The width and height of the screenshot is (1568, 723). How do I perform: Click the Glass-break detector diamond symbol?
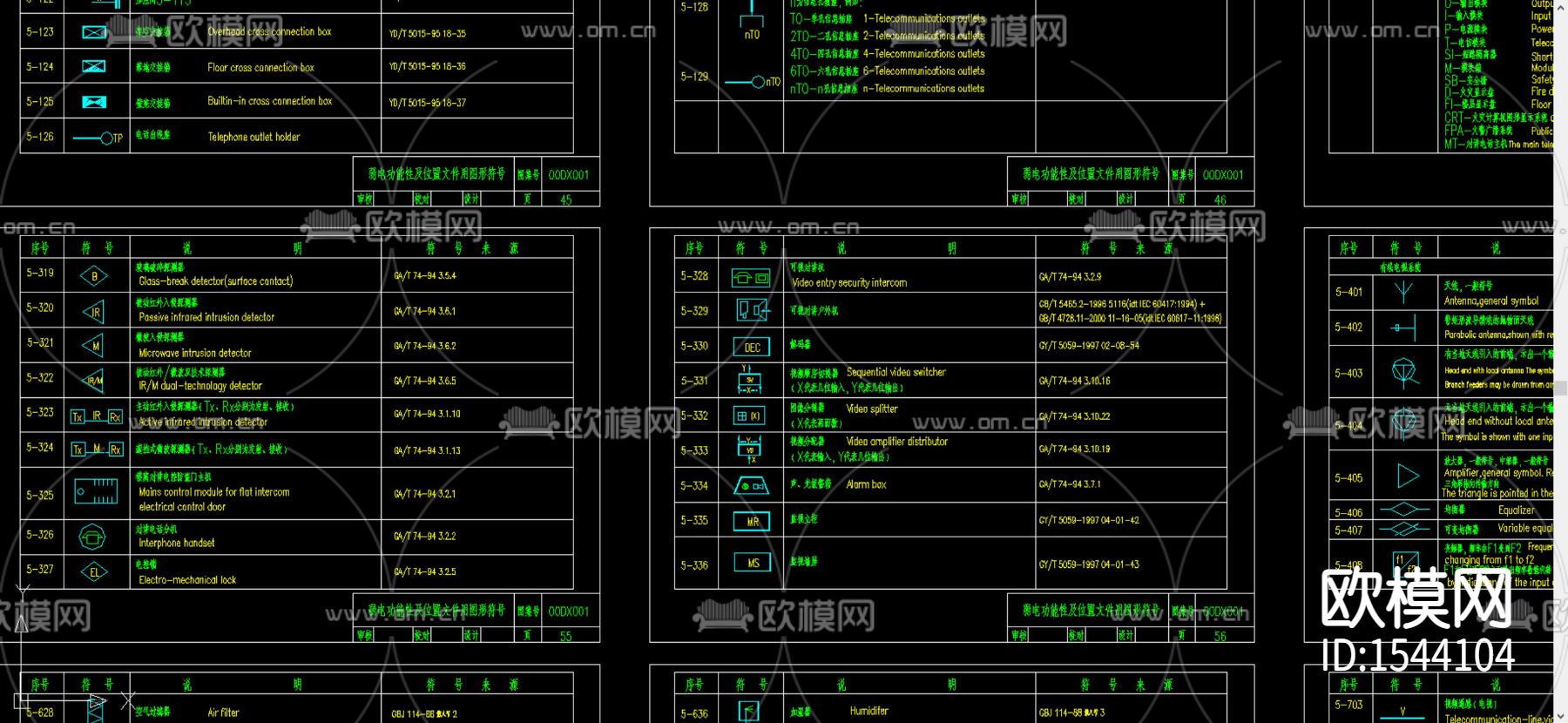pos(94,277)
